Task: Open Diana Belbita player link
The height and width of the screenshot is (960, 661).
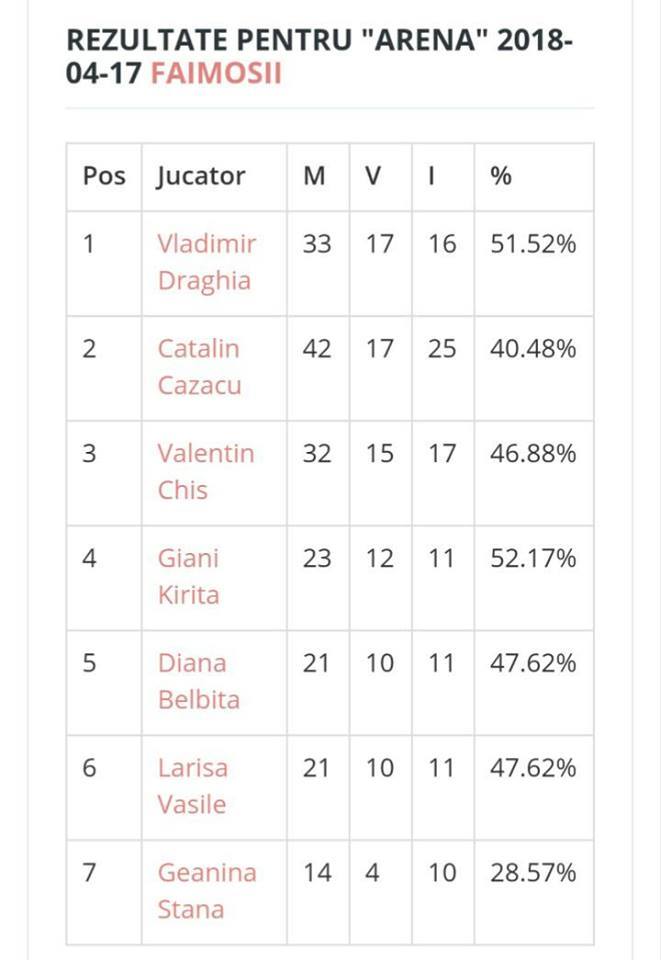Action: pos(198,681)
